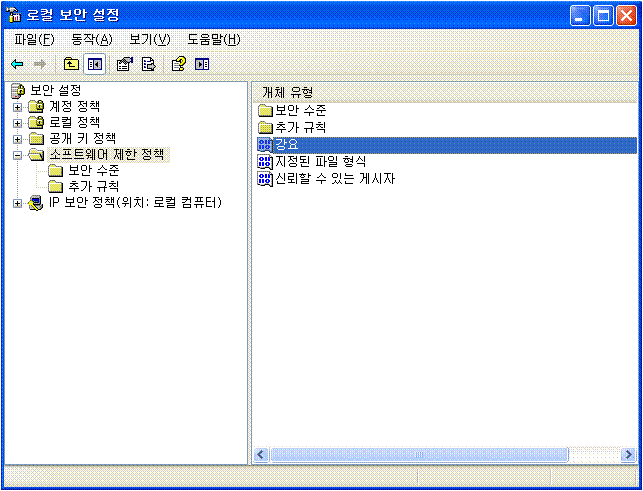The height and width of the screenshot is (491, 643).
Task: Select 로컬 정책 in tree
Action: tap(74, 122)
